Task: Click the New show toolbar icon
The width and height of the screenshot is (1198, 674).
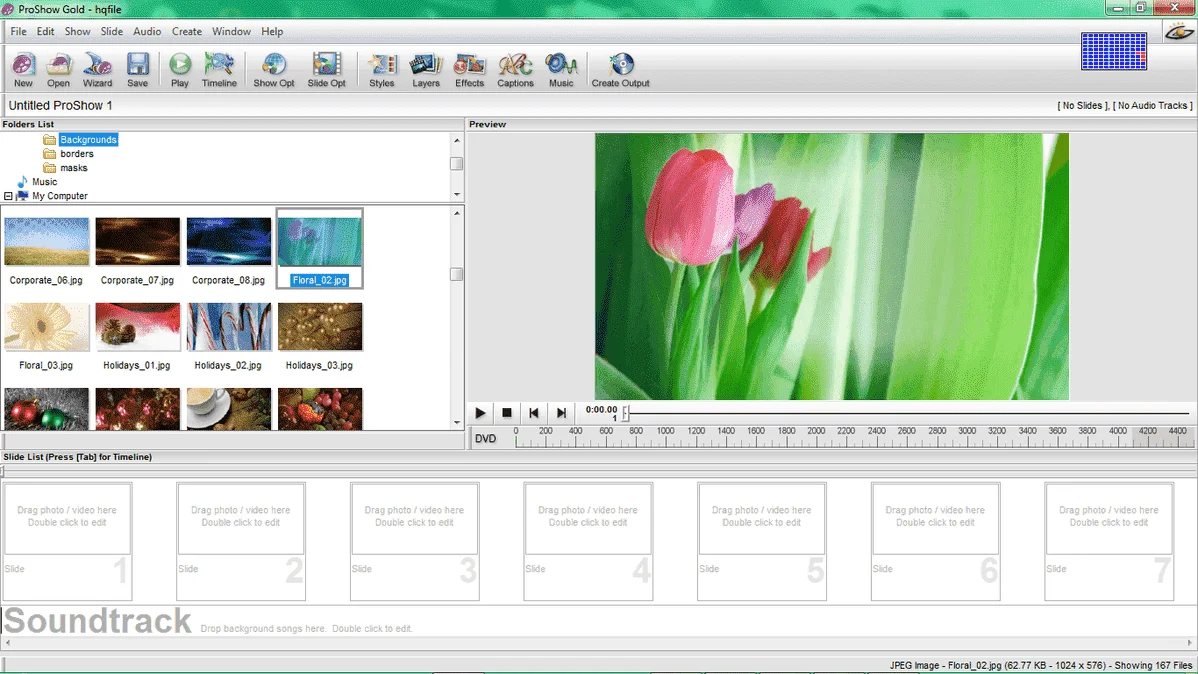Action: coord(23,70)
